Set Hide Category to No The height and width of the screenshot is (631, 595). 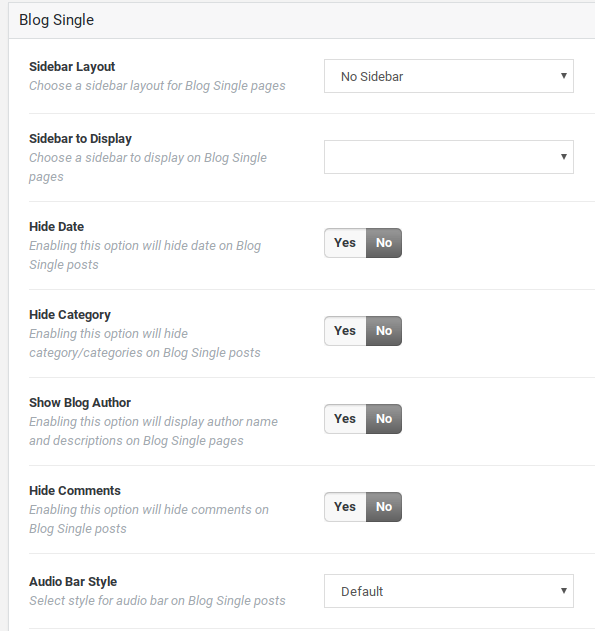tap(384, 331)
